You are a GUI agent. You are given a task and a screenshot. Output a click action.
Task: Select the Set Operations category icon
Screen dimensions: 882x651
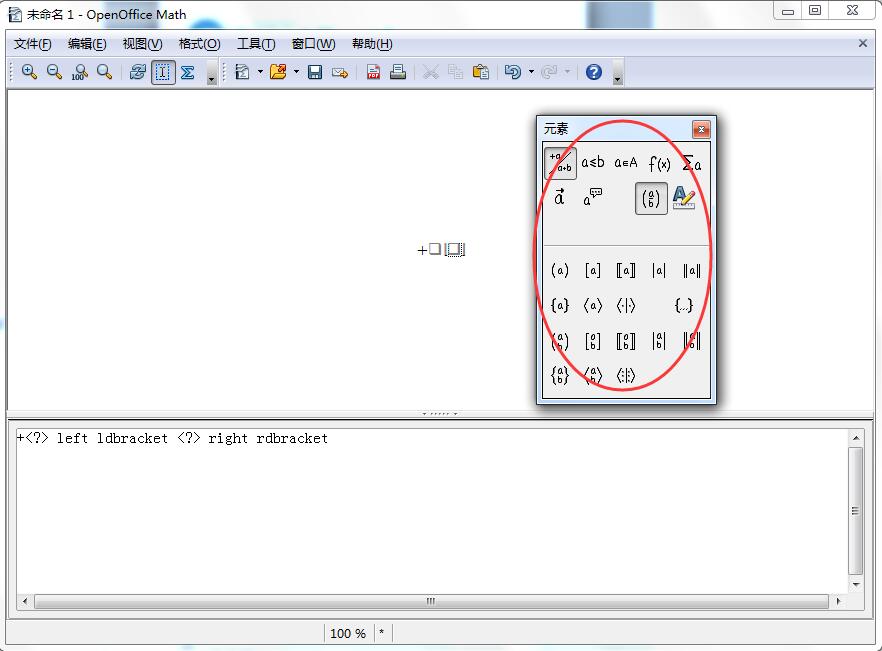tap(625, 163)
